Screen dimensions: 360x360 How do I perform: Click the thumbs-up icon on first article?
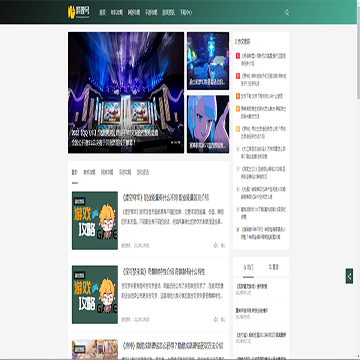(x=215, y=245)
